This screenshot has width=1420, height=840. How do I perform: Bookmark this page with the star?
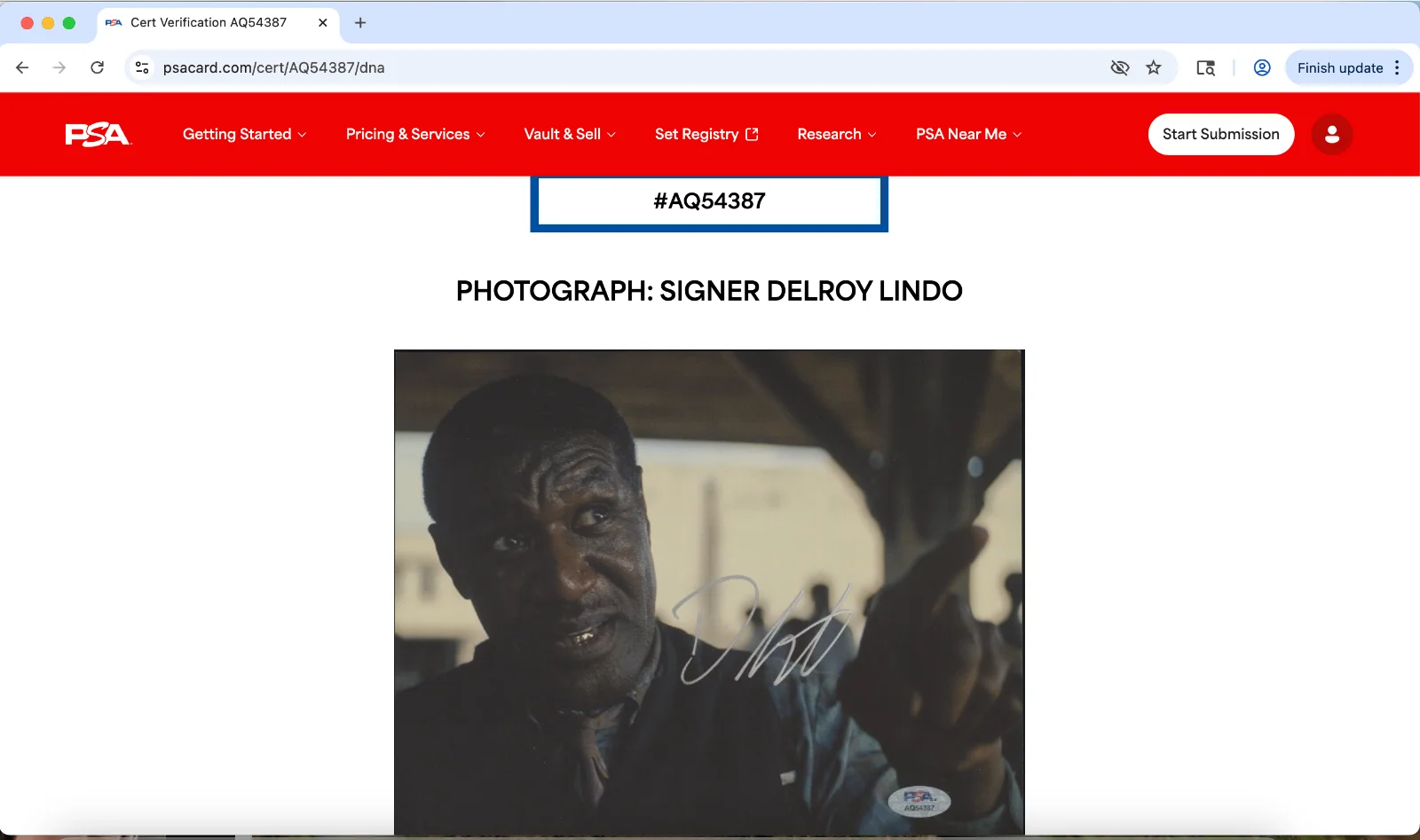[1154, 67]
